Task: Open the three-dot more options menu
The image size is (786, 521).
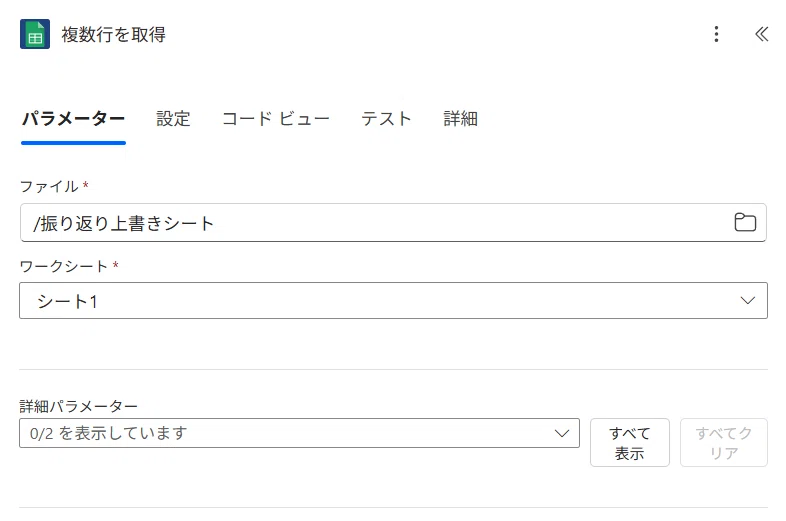Action: [716, 34]
